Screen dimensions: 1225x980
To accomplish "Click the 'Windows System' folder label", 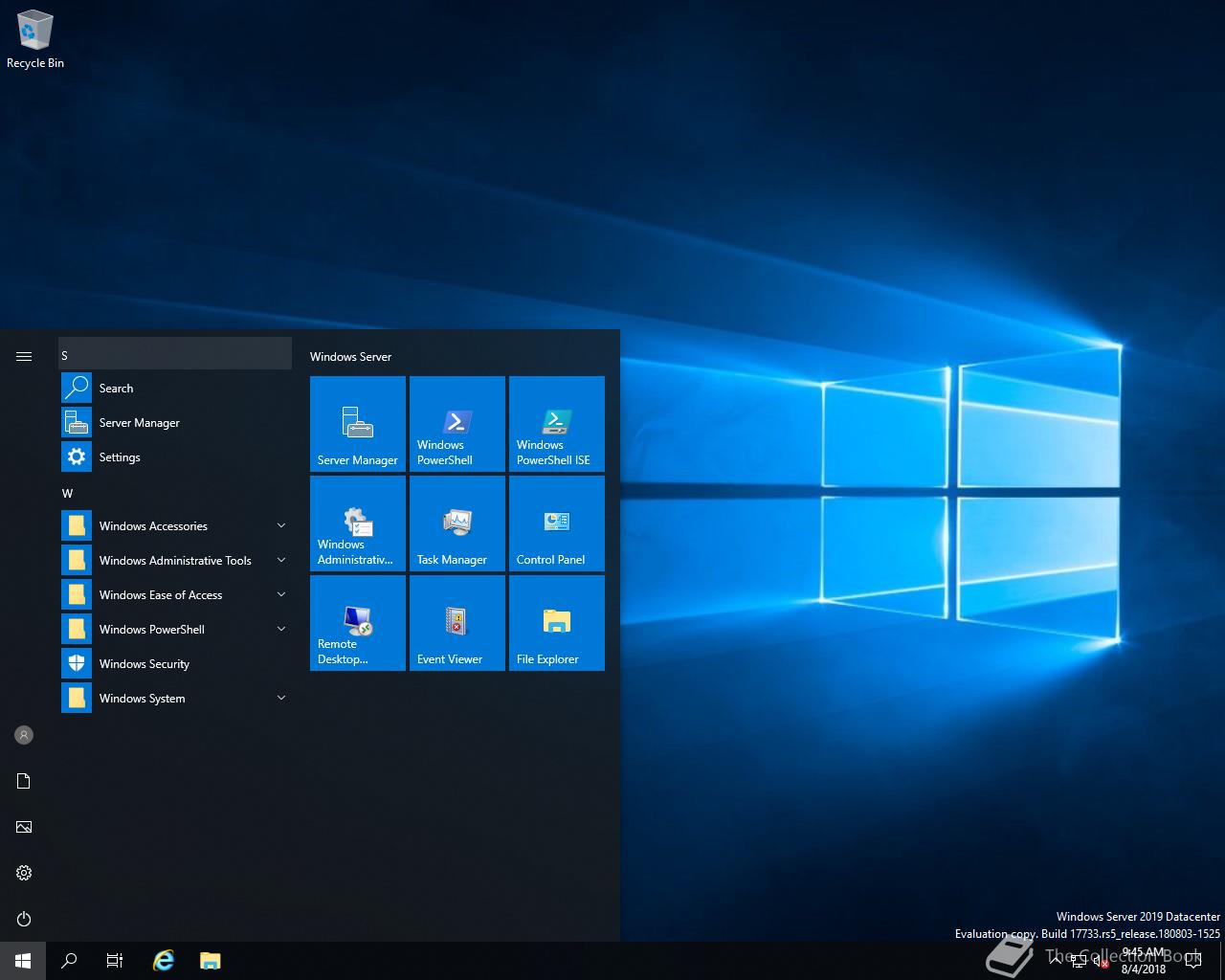I will pyautogui.click(x=143, y=699).
